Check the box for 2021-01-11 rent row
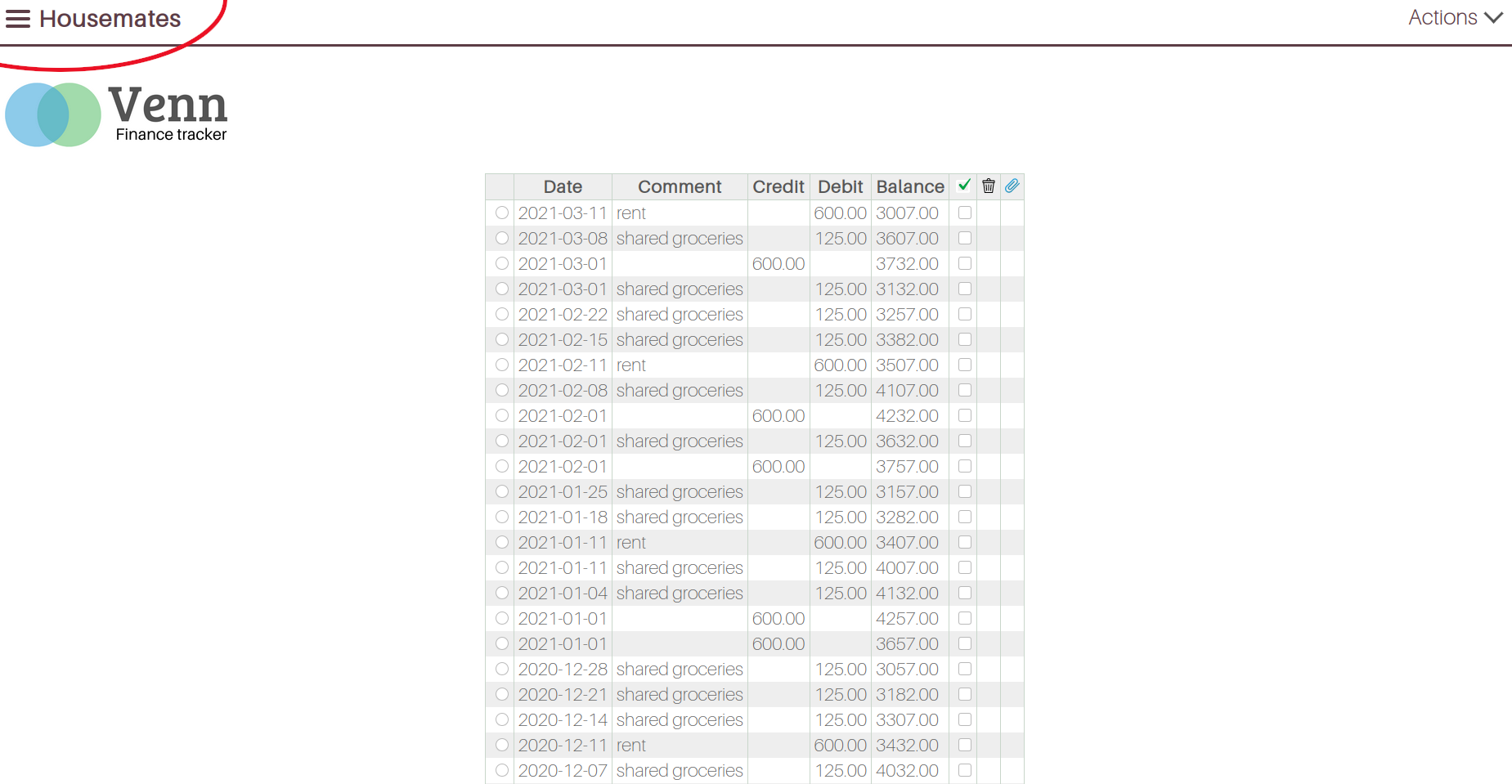 coord(965,542)
